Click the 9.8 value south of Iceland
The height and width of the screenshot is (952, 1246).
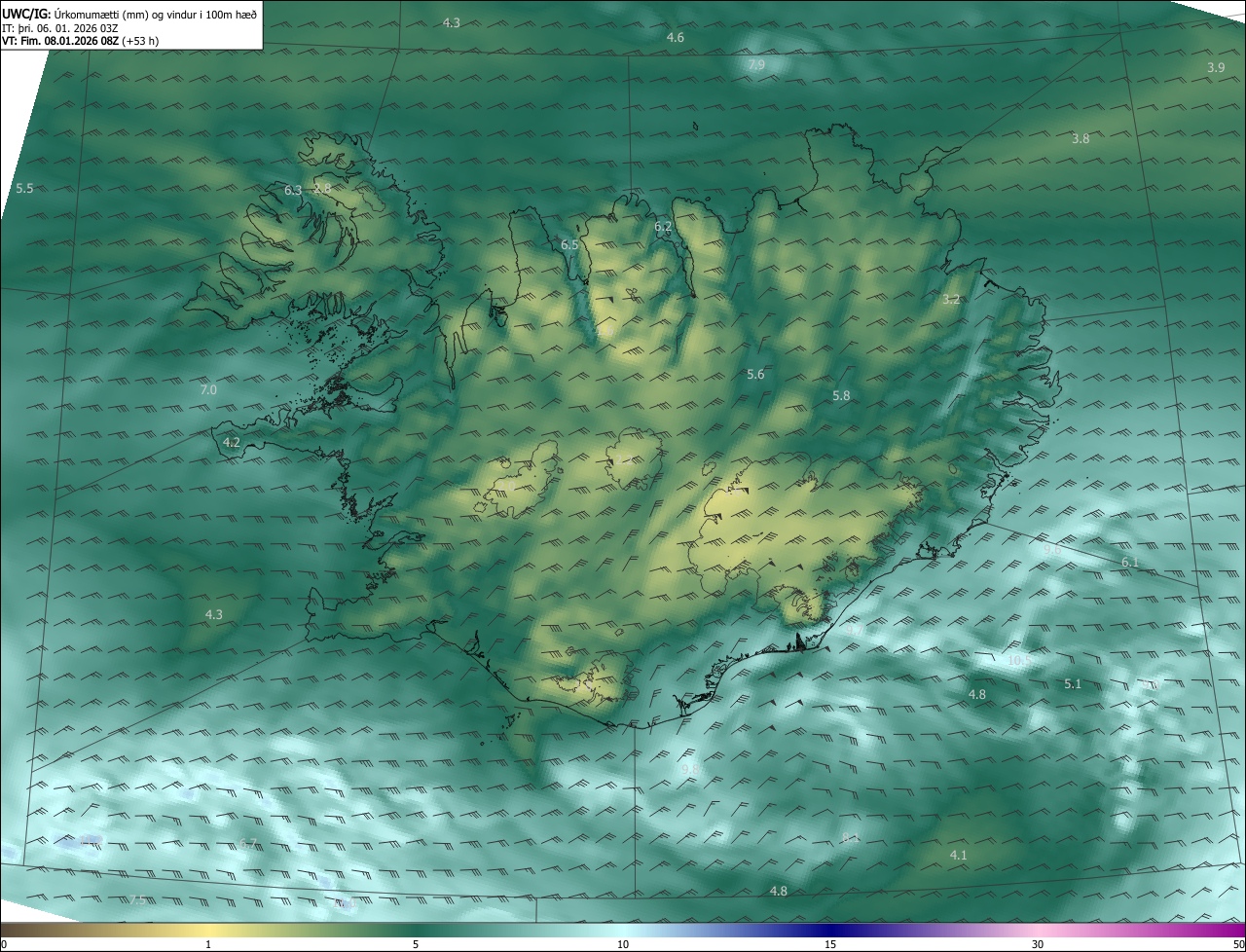(x=690, y=769)
